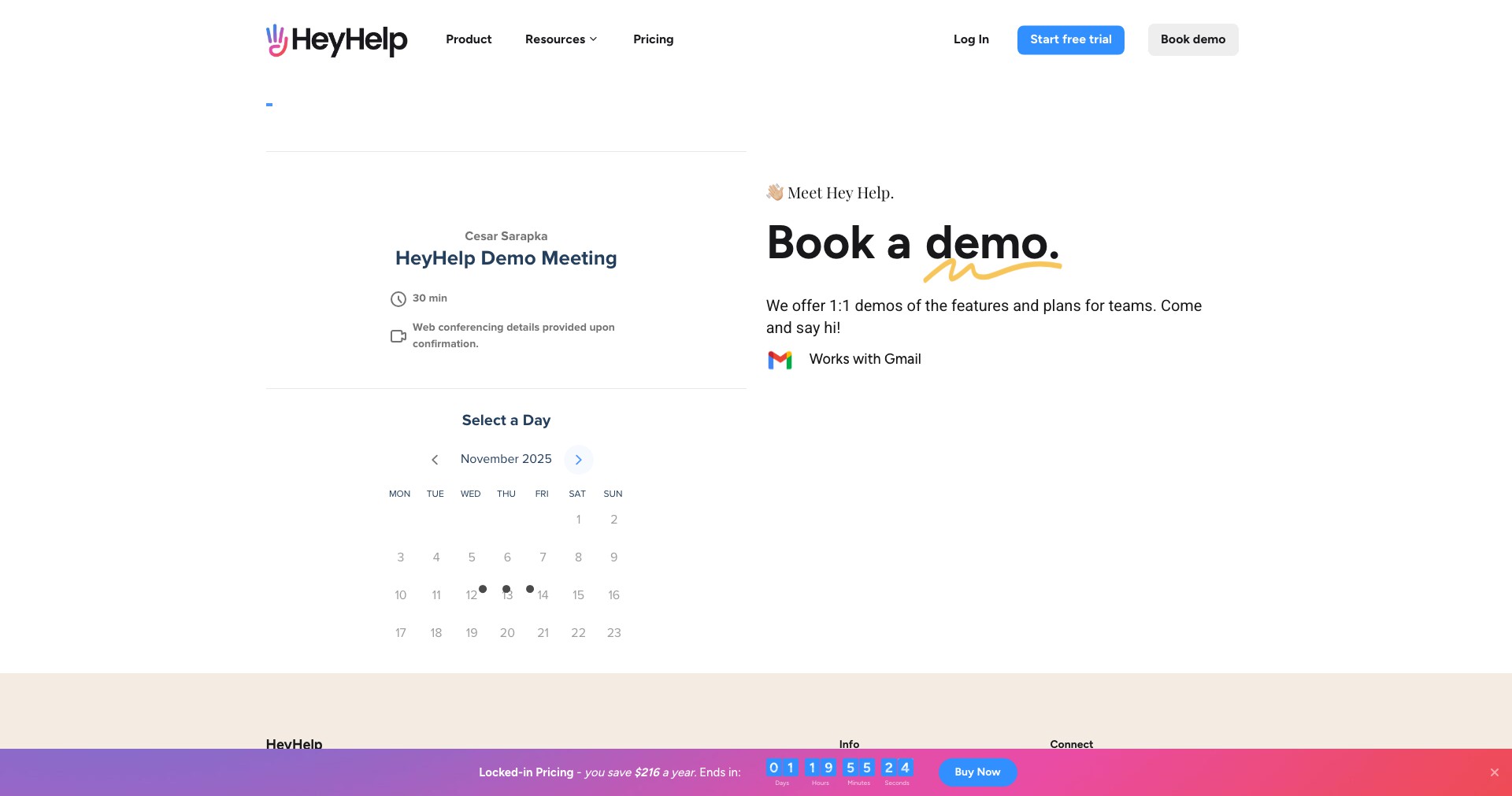
Task: Click the Book demo button
Action: pos(1192,39)
